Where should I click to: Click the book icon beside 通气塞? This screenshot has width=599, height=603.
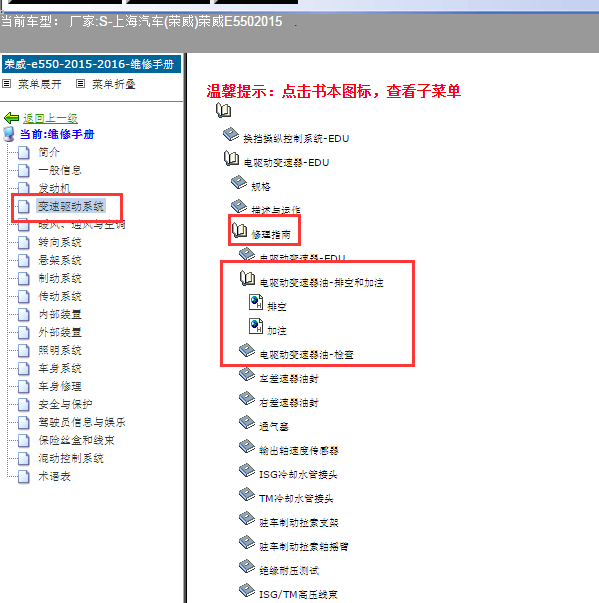[x=247, y=422]
